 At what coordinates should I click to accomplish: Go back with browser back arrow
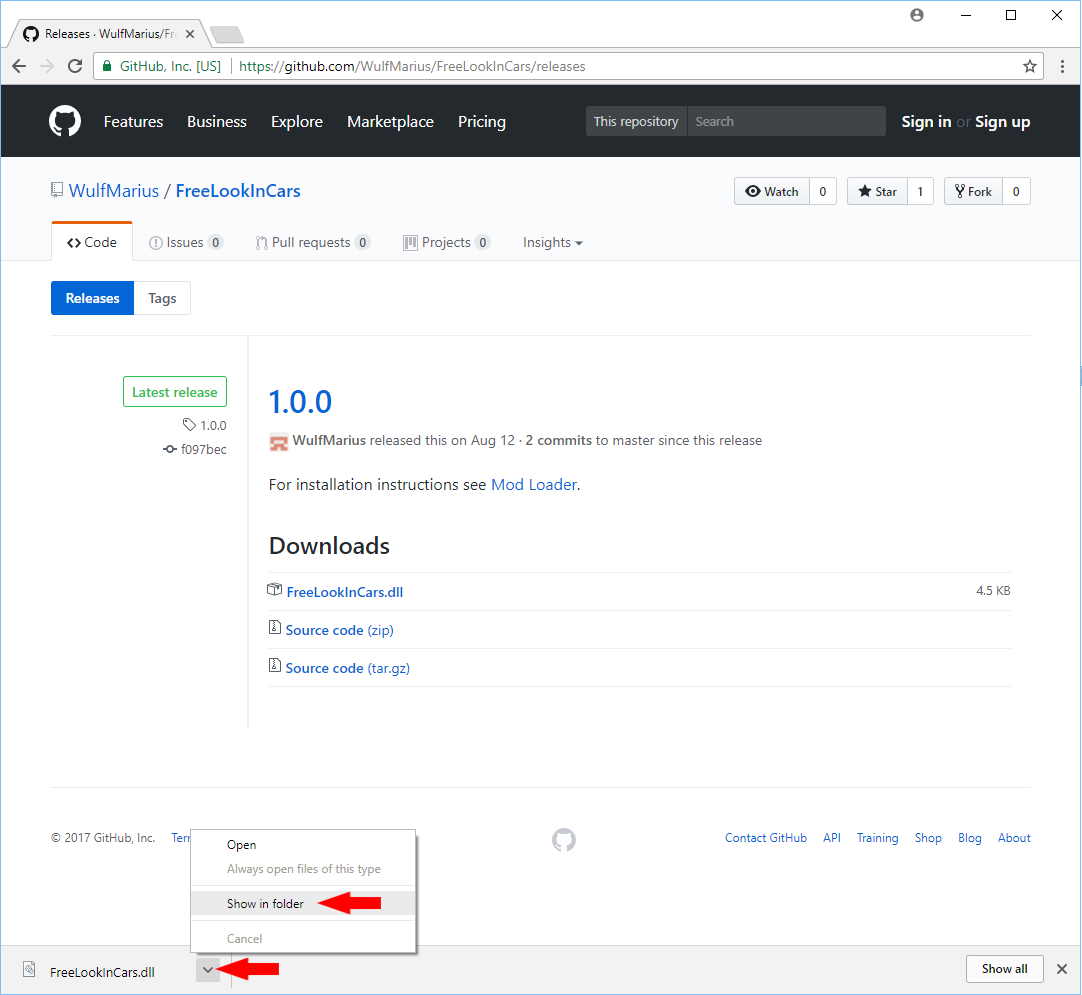(x=19, y=66)
